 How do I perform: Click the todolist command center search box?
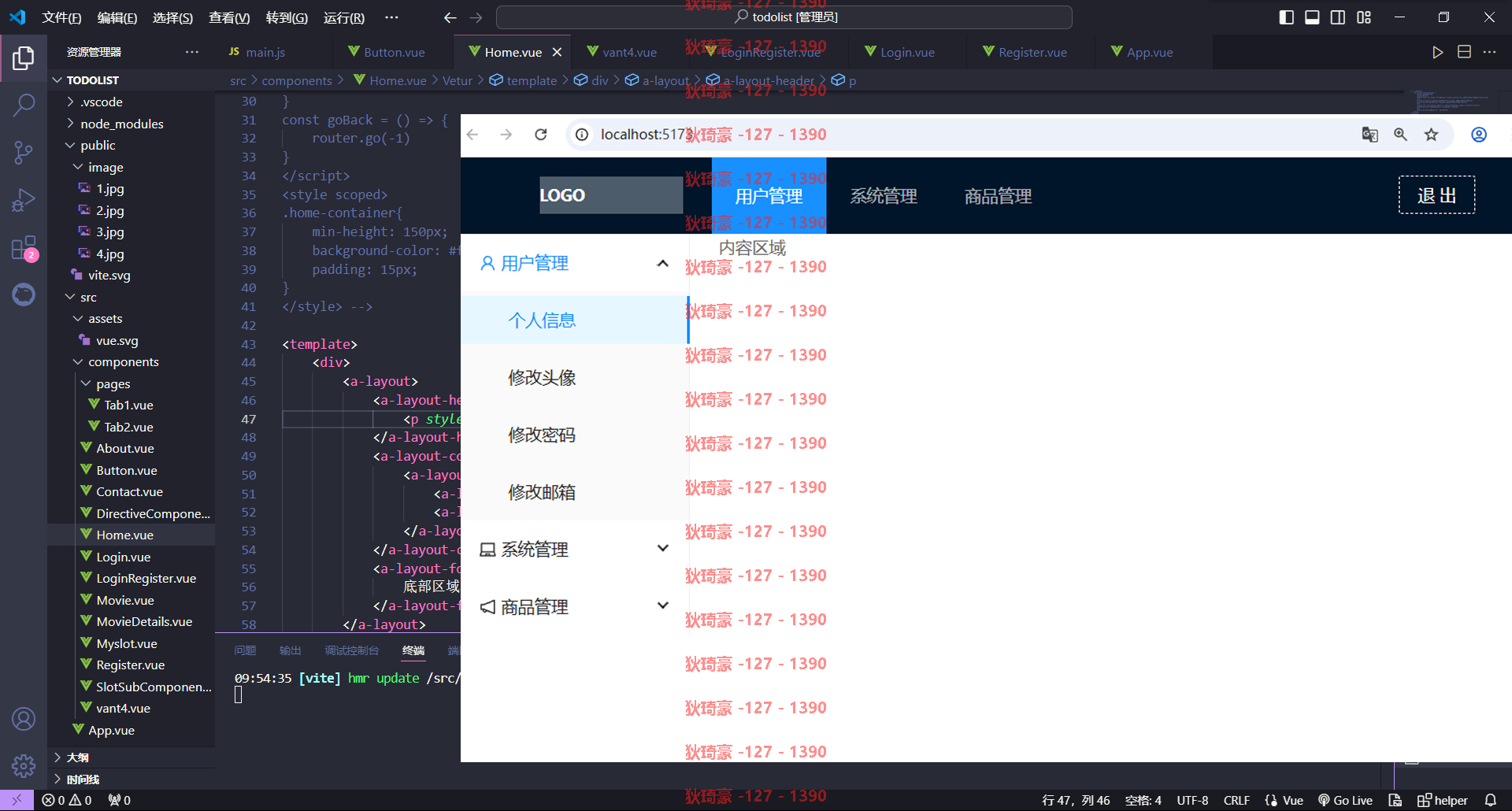click(784, 17)
